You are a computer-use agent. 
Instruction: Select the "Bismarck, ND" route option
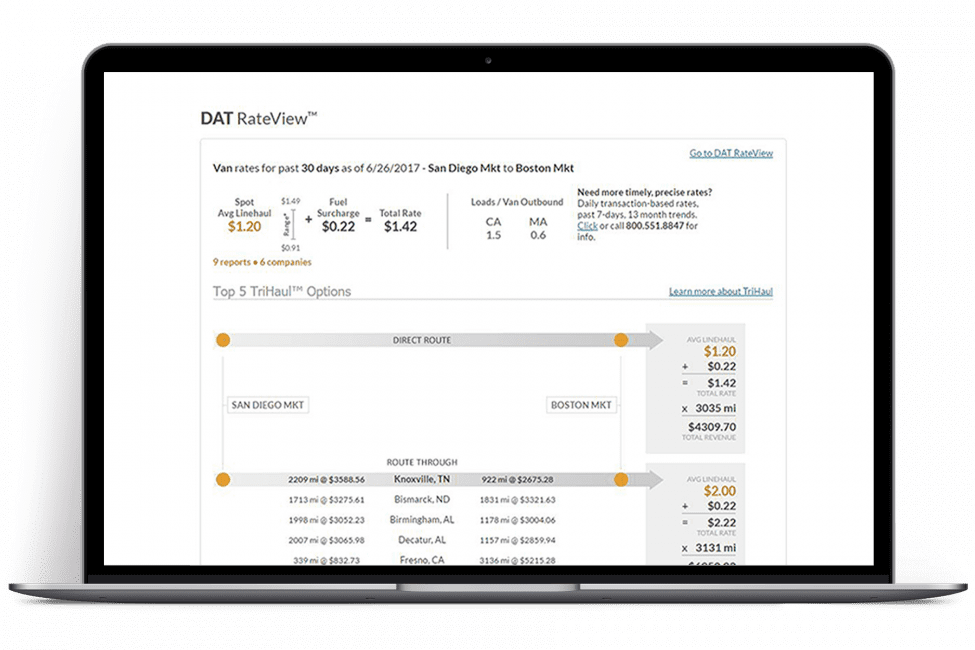pos(422,499)
